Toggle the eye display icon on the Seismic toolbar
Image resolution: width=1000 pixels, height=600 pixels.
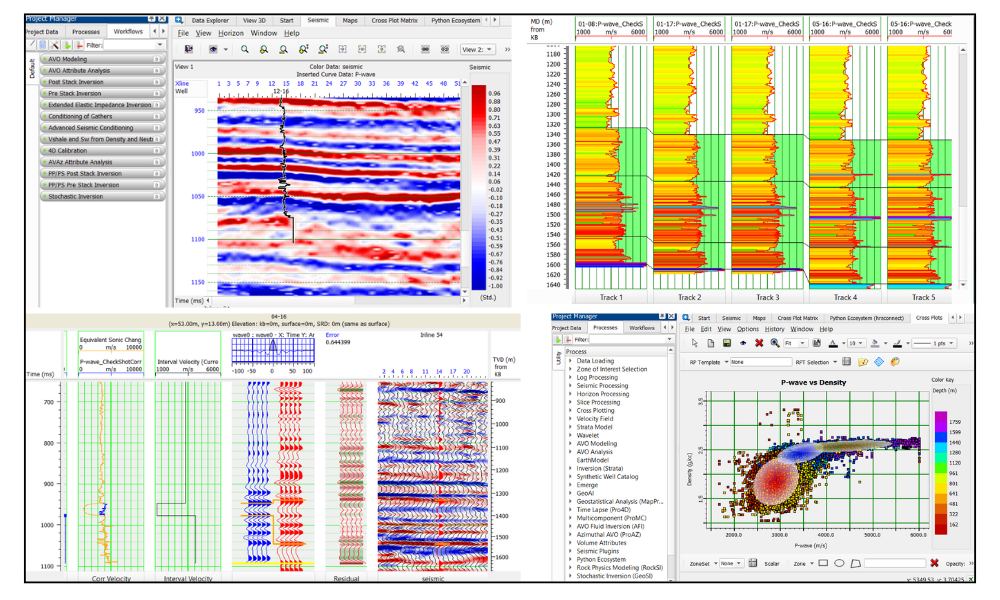(213, 49)
